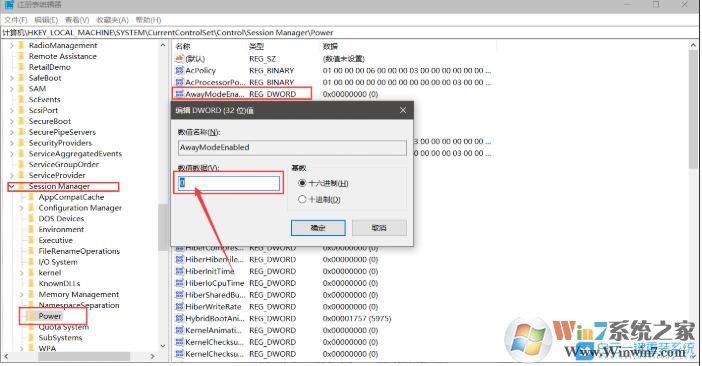The height and width of the screenshot is (366, 702).
Task: Select the ServiceProvider tree item
Action: tap(57, 175)
